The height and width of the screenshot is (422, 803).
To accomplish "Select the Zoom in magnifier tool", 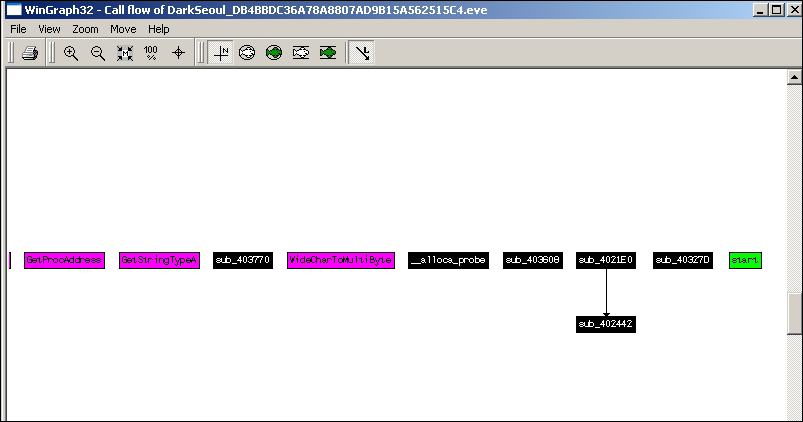I will pos(71,53).
